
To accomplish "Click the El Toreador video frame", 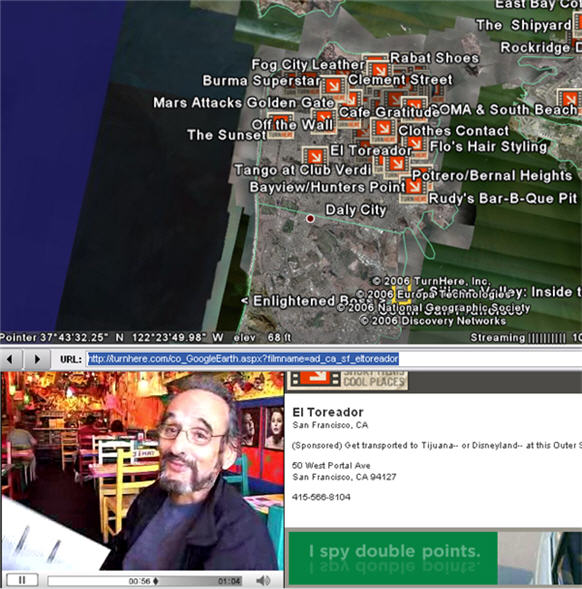I will point(142,471).
